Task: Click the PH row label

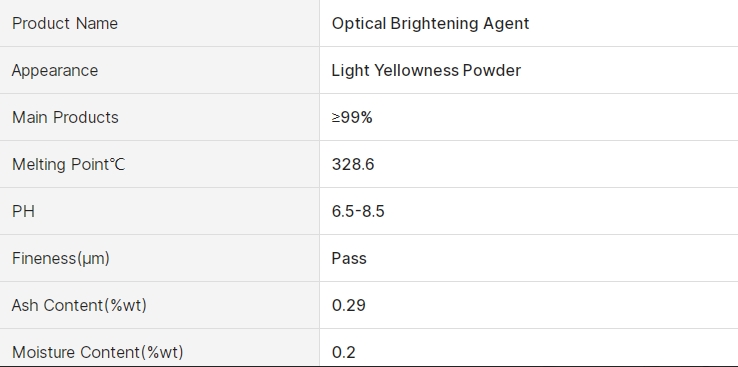Action: 23,211
